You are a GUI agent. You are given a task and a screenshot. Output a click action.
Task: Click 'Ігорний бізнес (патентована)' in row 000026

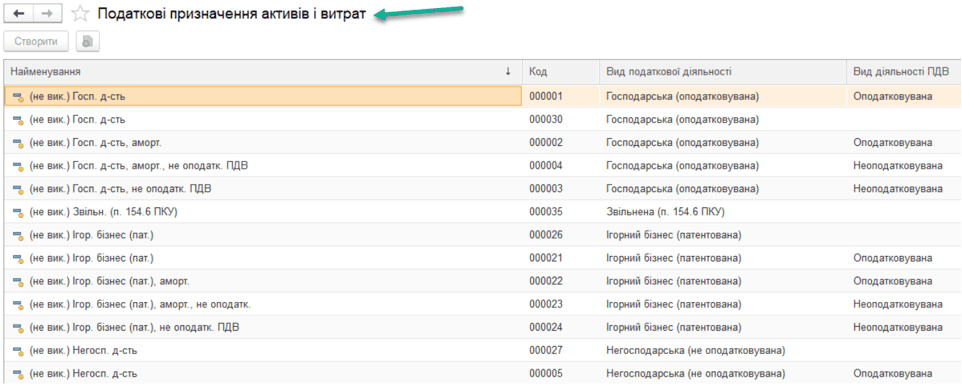[674, 236]
